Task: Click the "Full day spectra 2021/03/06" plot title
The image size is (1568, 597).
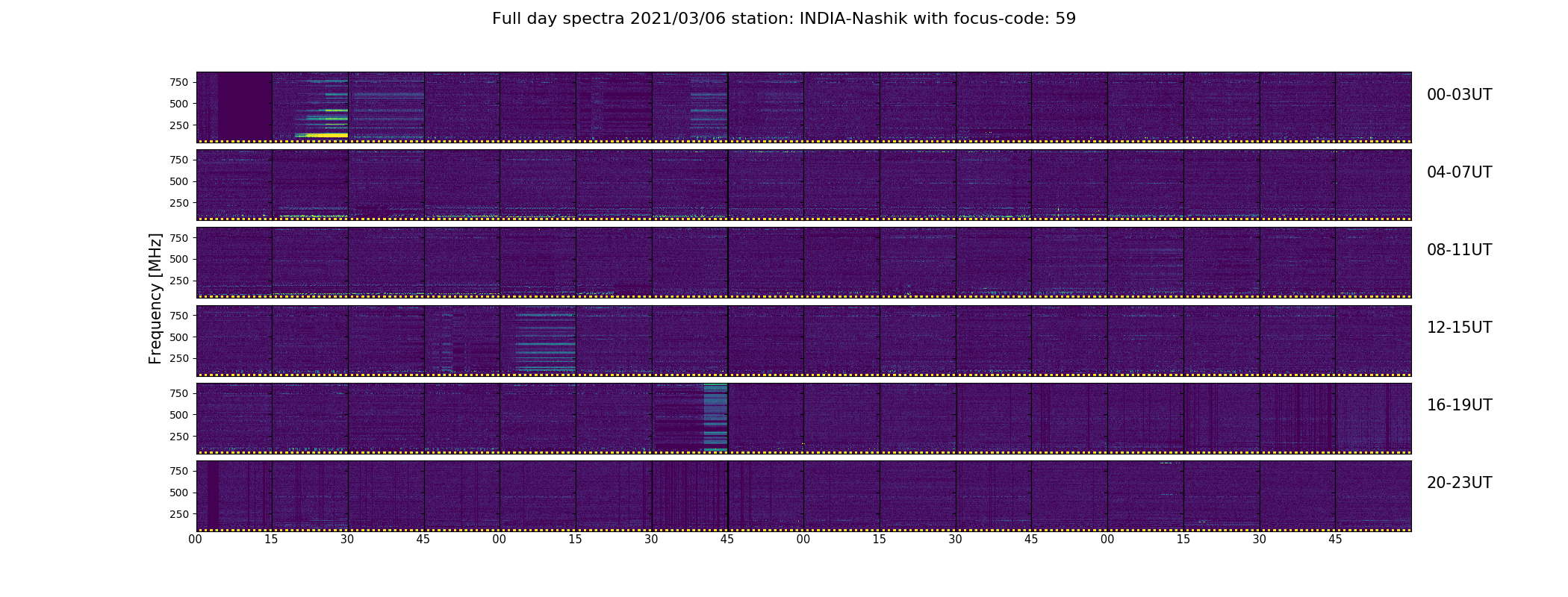Action: (x=784, y=19)
